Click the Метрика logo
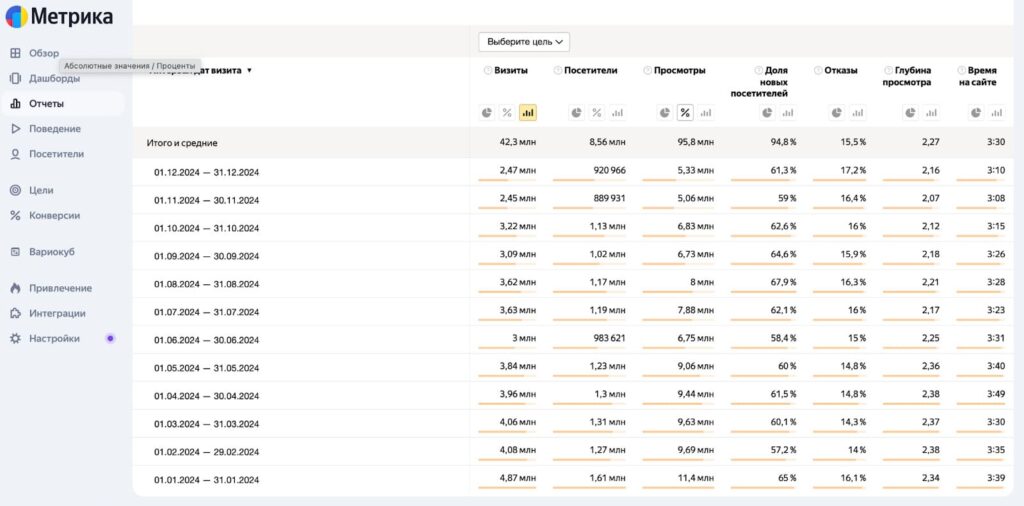1024x506 pixels. pyautogui.click(x=59, y=16)
